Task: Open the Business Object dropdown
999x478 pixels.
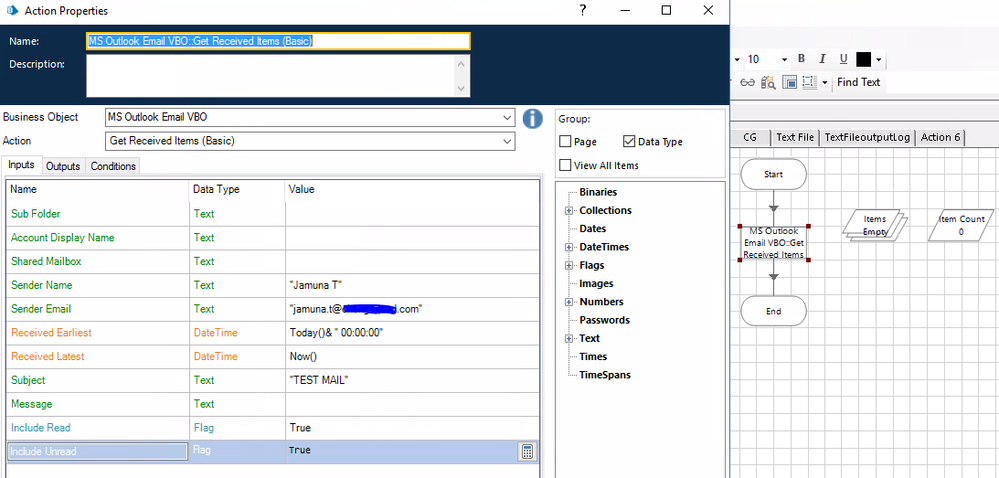Action: [x=507, y=118]
